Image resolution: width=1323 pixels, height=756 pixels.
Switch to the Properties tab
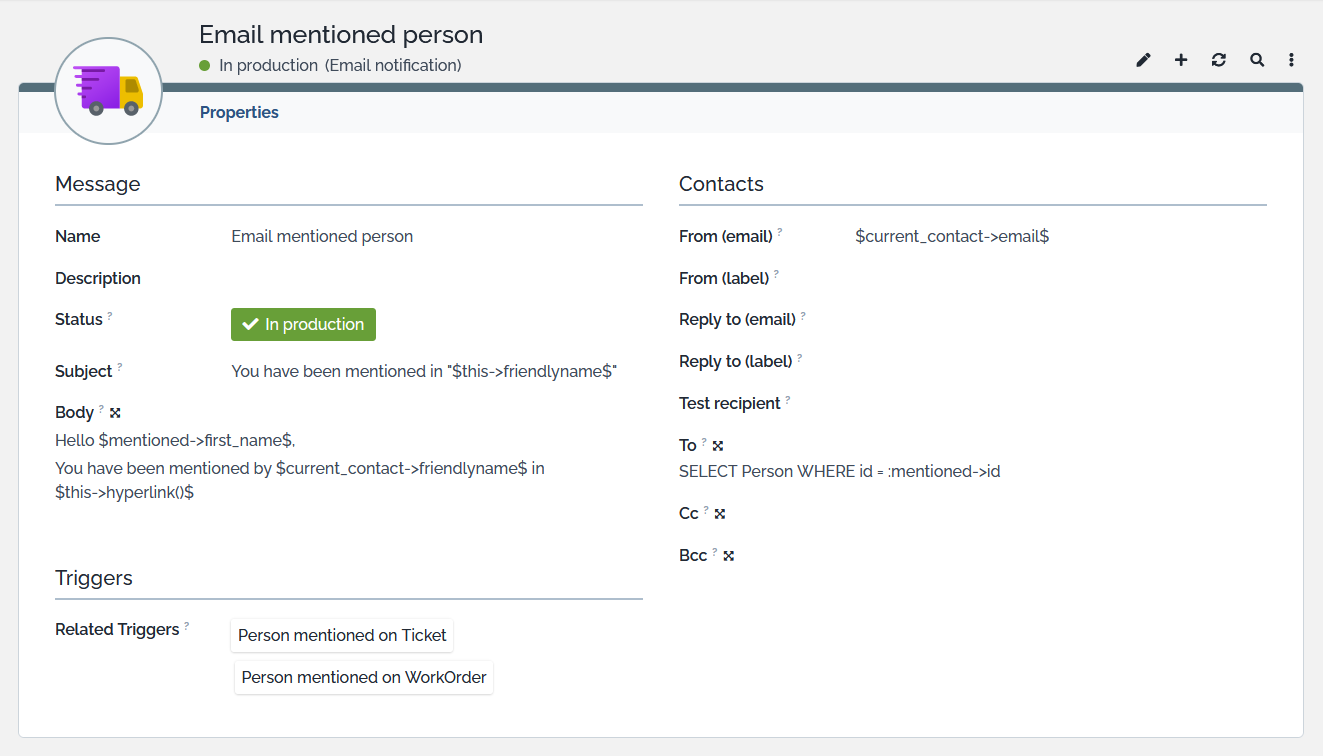pos(239,112)
